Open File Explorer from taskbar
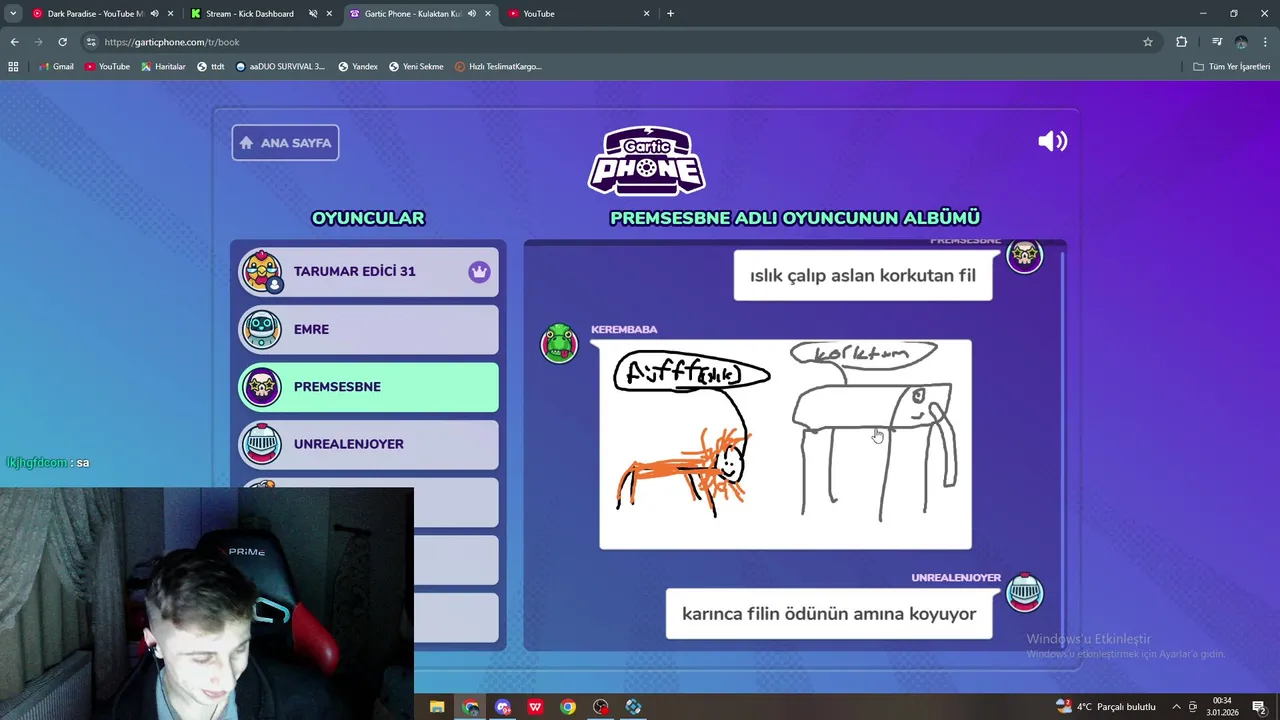 coord(437,707)
